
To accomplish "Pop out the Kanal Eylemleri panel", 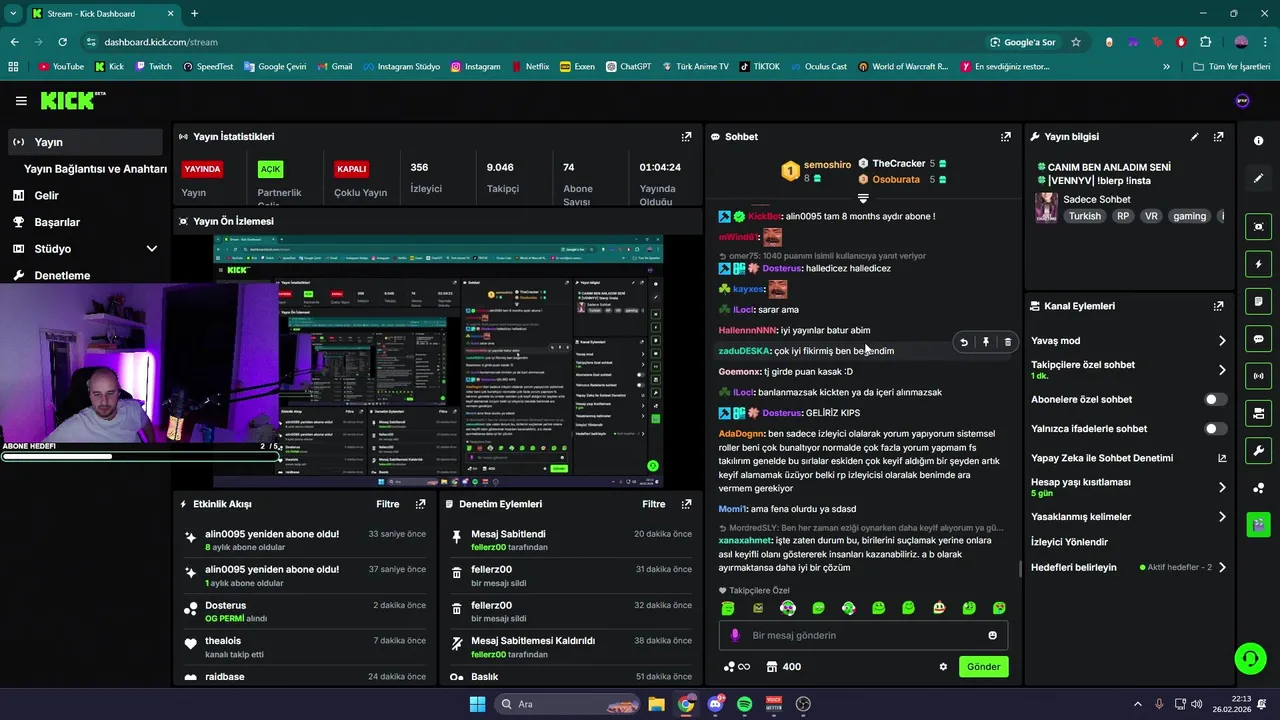I will (1218, 306).
